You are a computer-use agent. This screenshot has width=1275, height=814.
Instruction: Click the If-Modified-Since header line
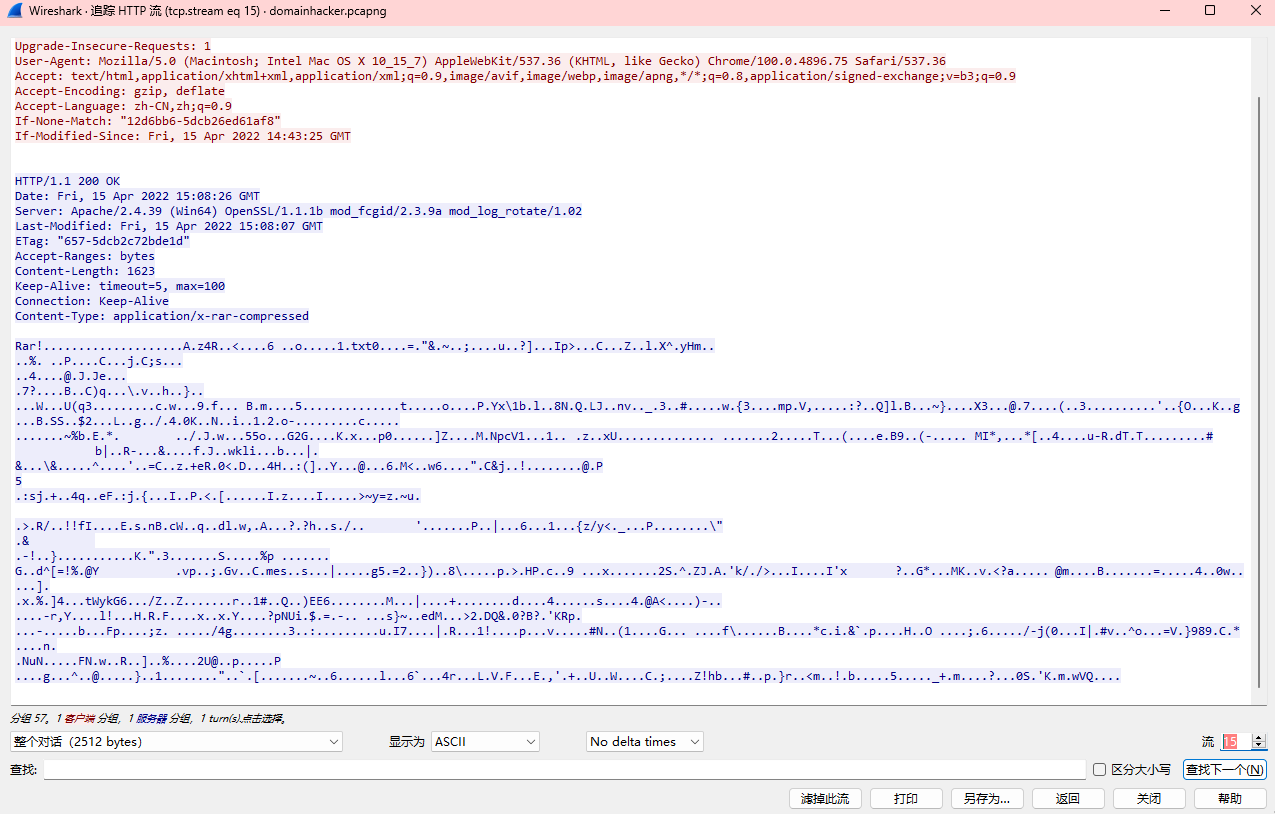click(183, 136)
